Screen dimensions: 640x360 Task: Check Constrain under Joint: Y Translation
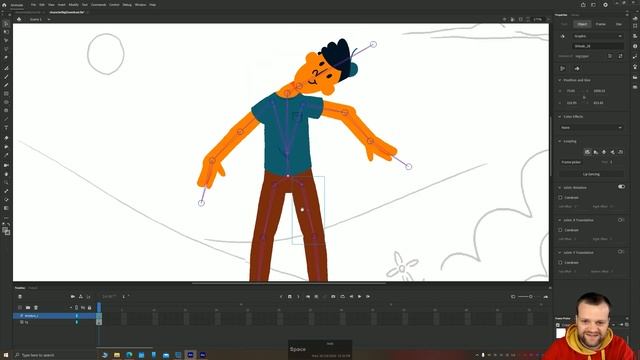560,263
